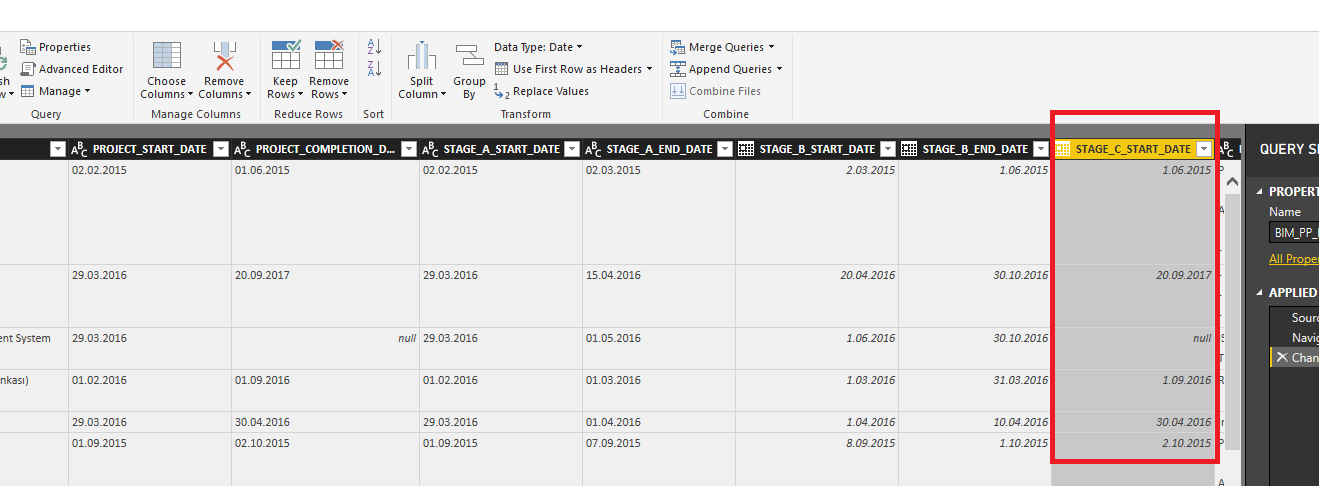Click the Group By icon
The width and height of the screenshot is (1319, 486).
(x=469, y=56)
